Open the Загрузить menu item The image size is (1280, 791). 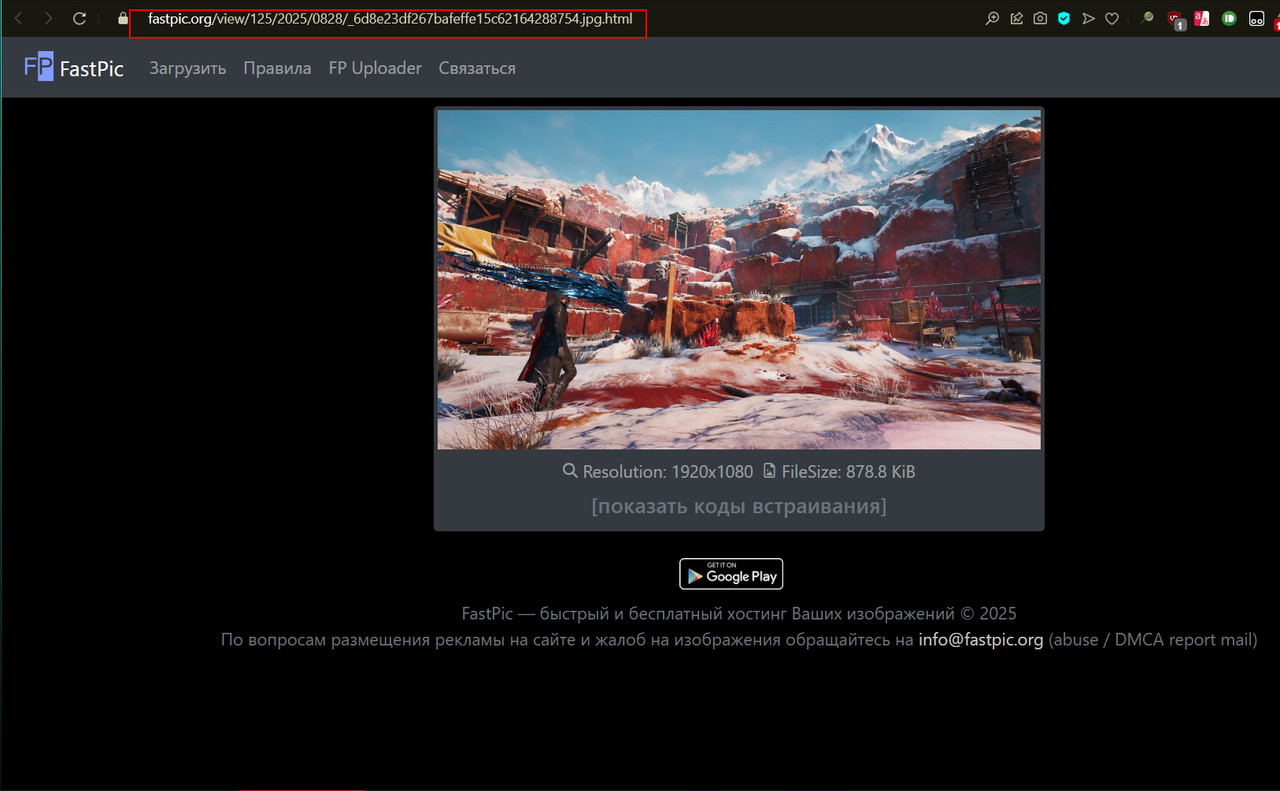click(x=188, y=68)
